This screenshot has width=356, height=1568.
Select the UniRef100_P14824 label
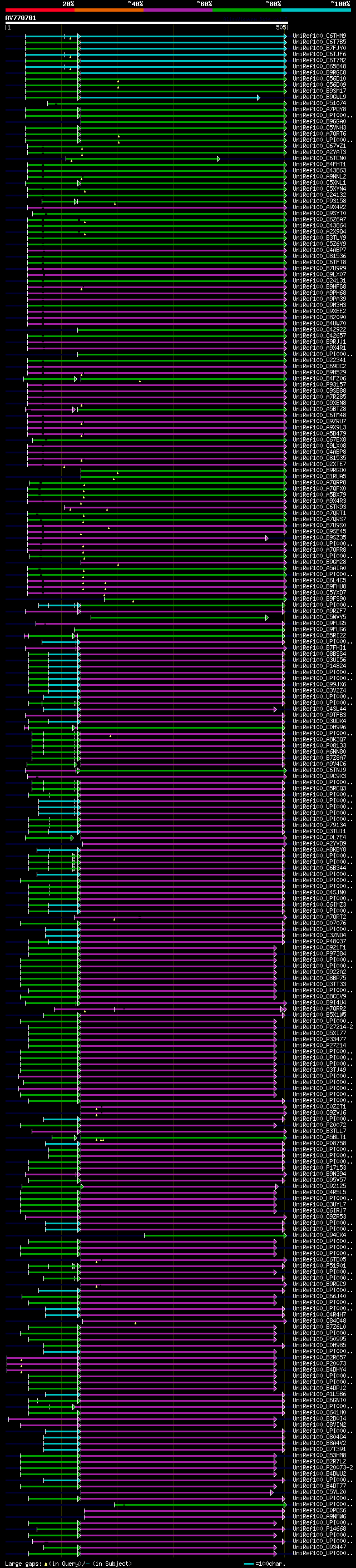[x=319, y=666]
